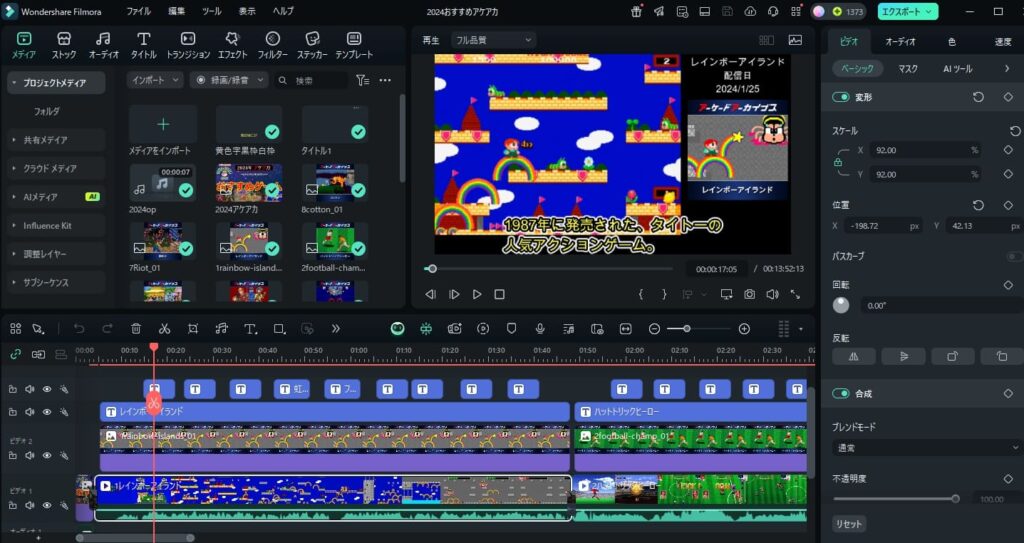Expand the サブシーケンス tree item
Viewport: 1024px width, 543px height.
point(56,282)
